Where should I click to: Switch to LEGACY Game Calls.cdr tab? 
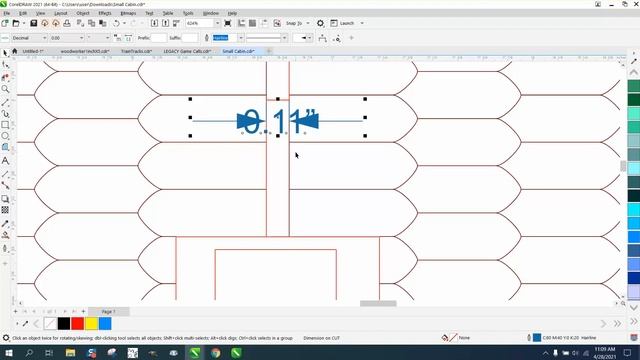point(187,51)
